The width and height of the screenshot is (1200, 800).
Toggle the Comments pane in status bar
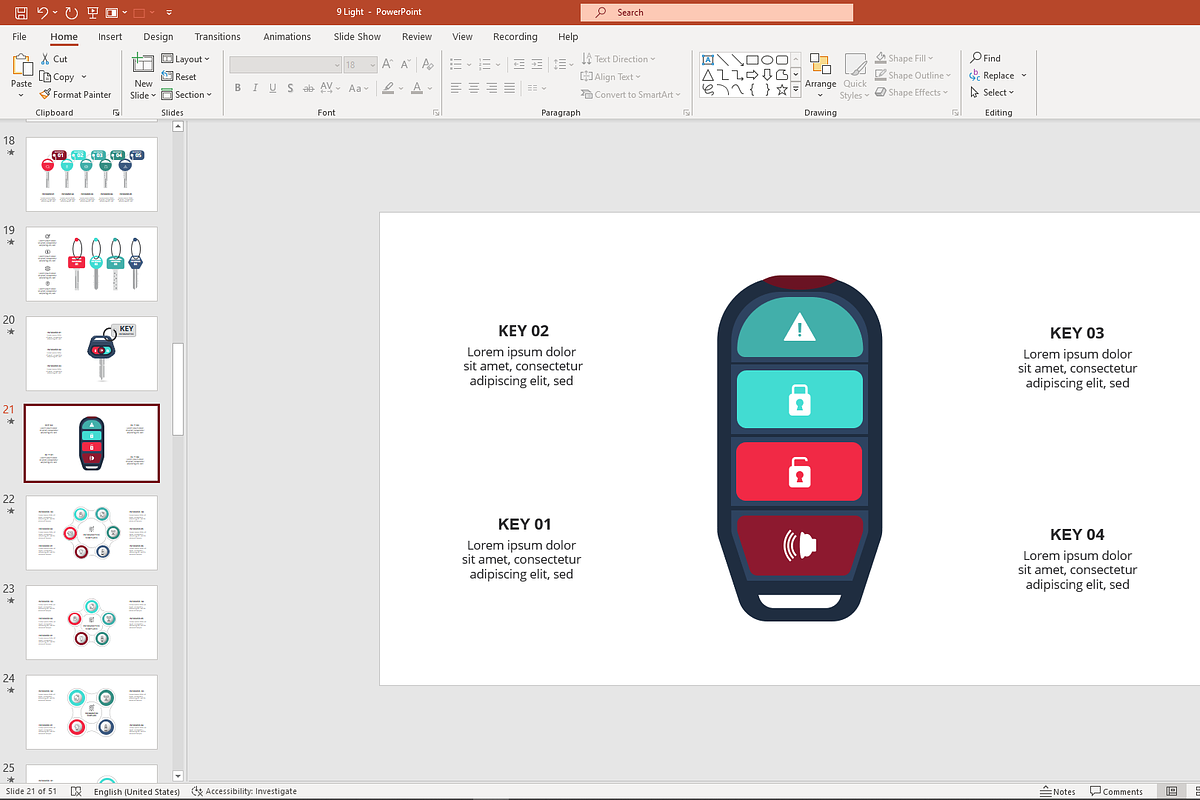1115,791
